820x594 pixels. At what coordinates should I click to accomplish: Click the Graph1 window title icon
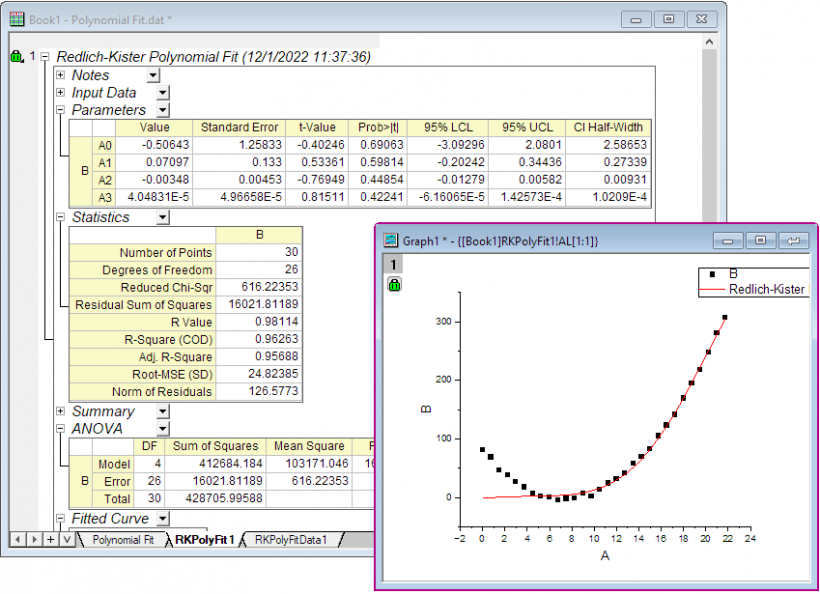pos(390,241)
